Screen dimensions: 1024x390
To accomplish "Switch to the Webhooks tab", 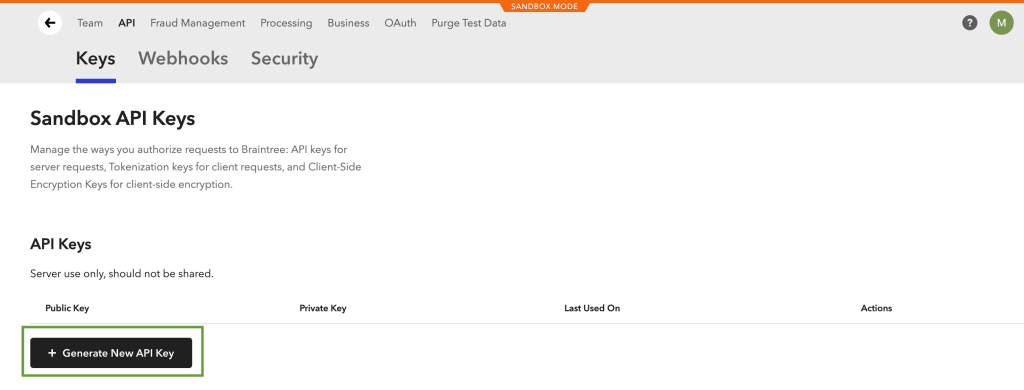I will 183,59.
